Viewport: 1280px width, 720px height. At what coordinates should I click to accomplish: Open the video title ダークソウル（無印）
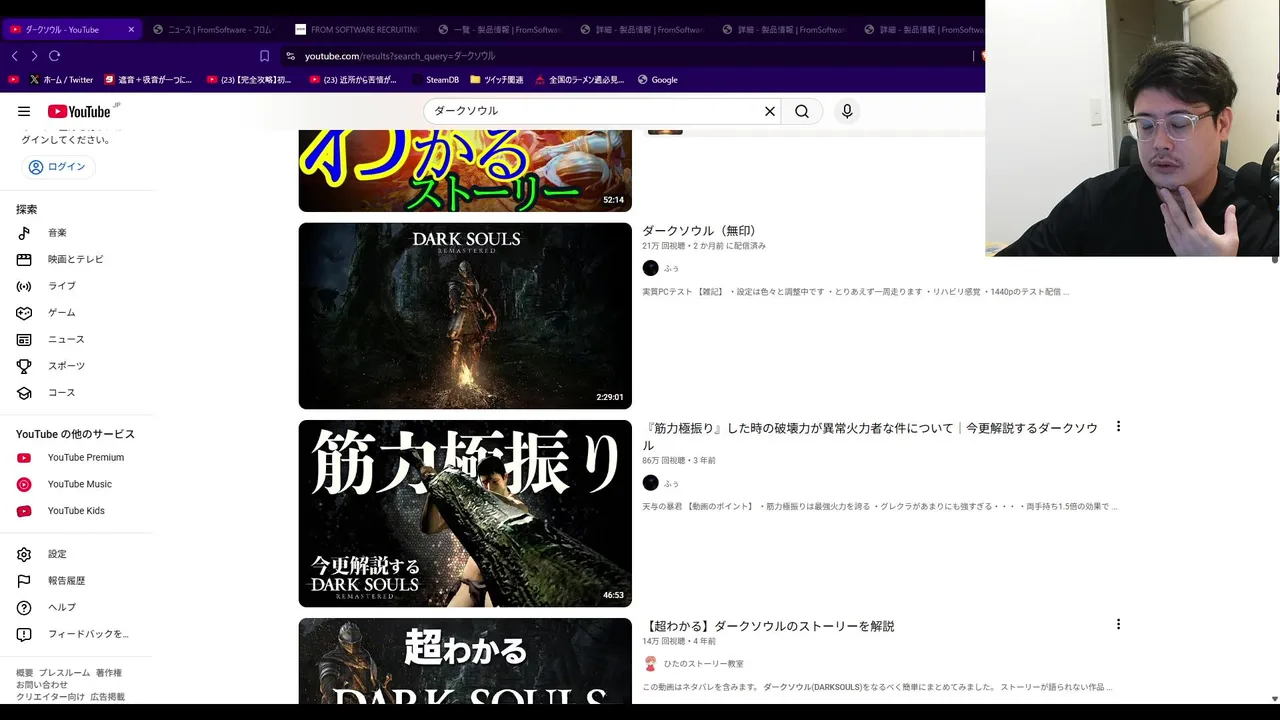click(700, 231)
